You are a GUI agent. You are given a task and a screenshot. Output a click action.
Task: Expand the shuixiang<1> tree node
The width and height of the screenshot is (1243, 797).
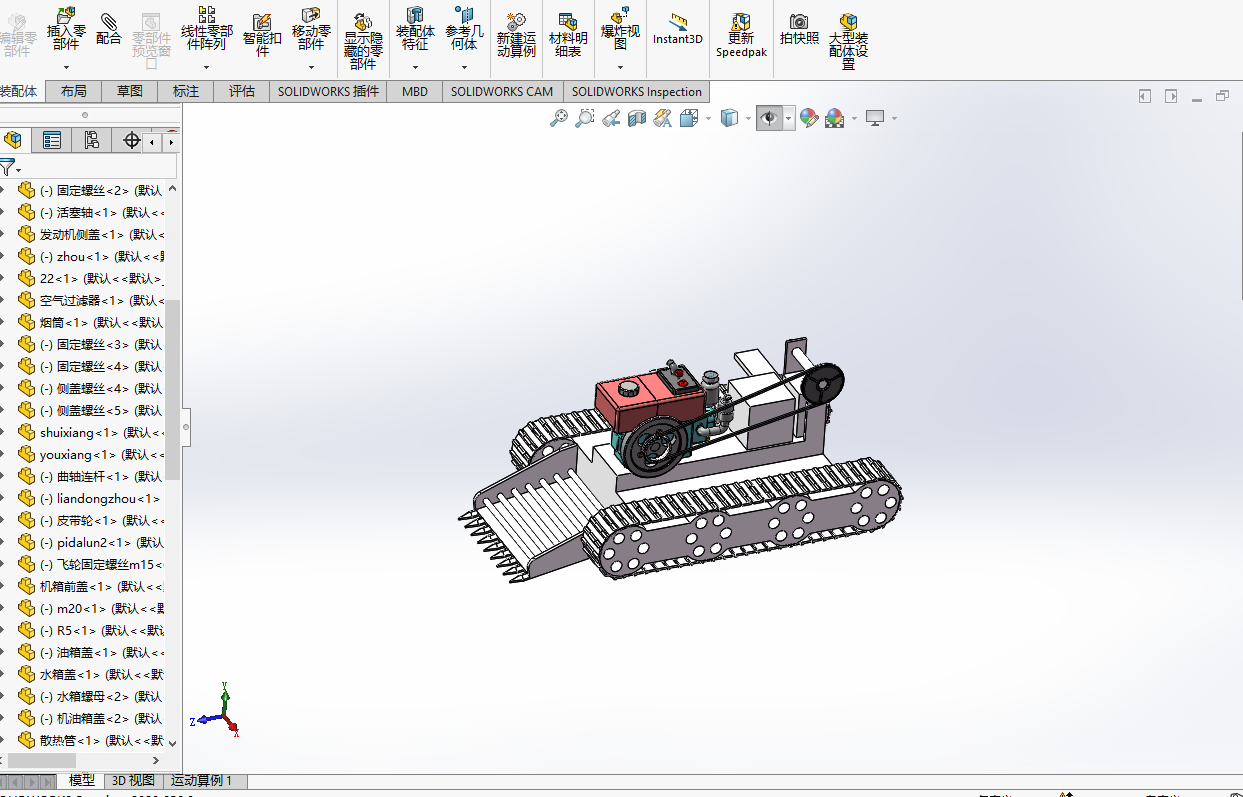tap(3, 432)
